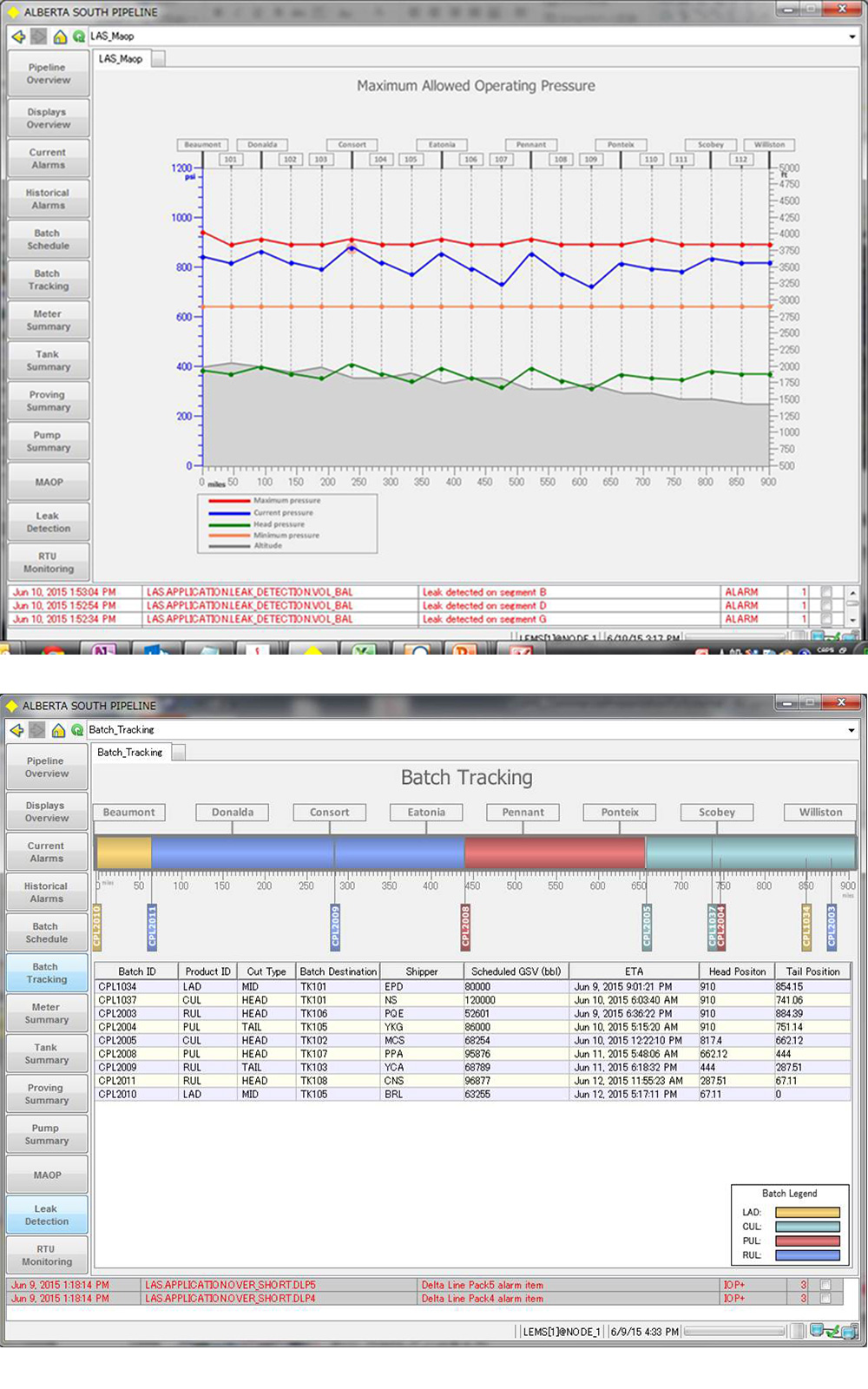868x1389 pixels.
Task: Click the home icon in the Batch_Tracking toolbar
Action: pos(57,730)
